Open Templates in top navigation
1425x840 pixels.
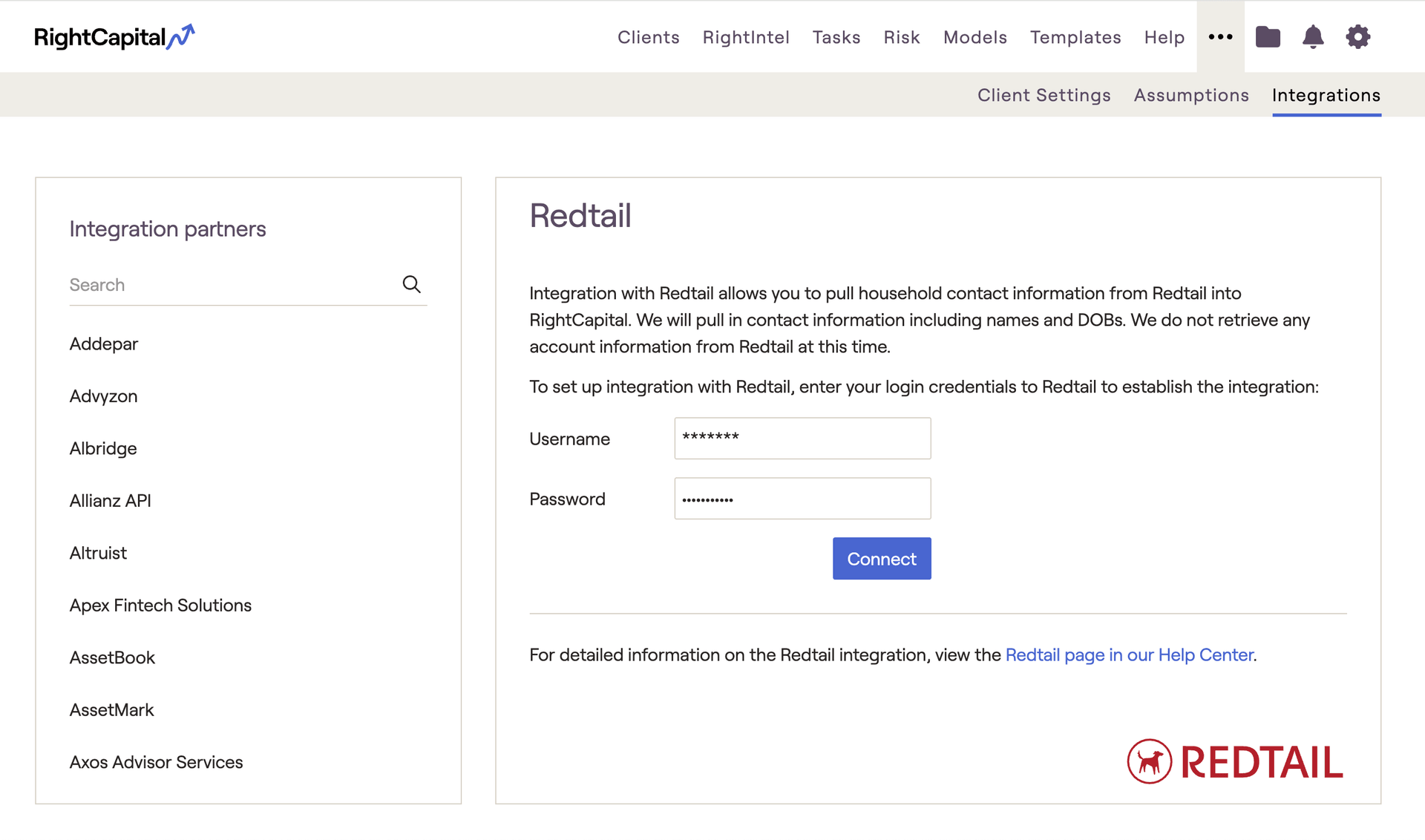(x=1075, y=37)
